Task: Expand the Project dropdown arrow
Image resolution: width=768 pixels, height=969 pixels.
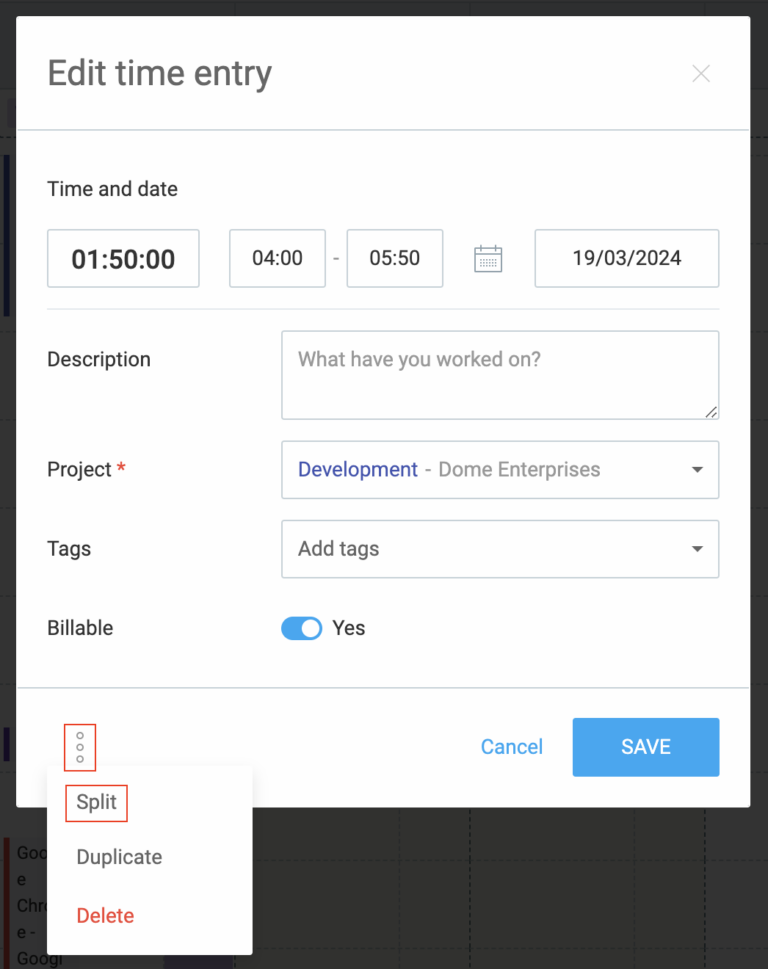Action: click(697, 470)
